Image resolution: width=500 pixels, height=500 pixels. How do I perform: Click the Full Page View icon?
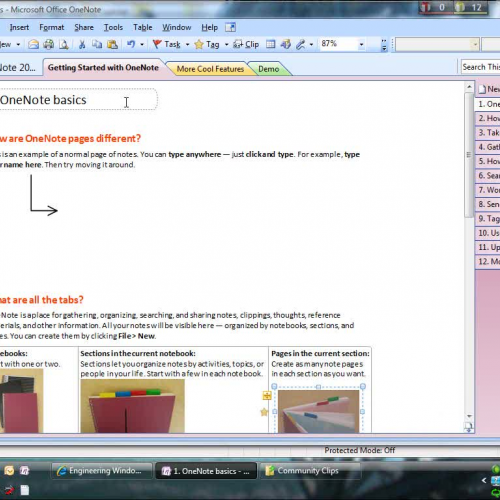tap(286, 44)
